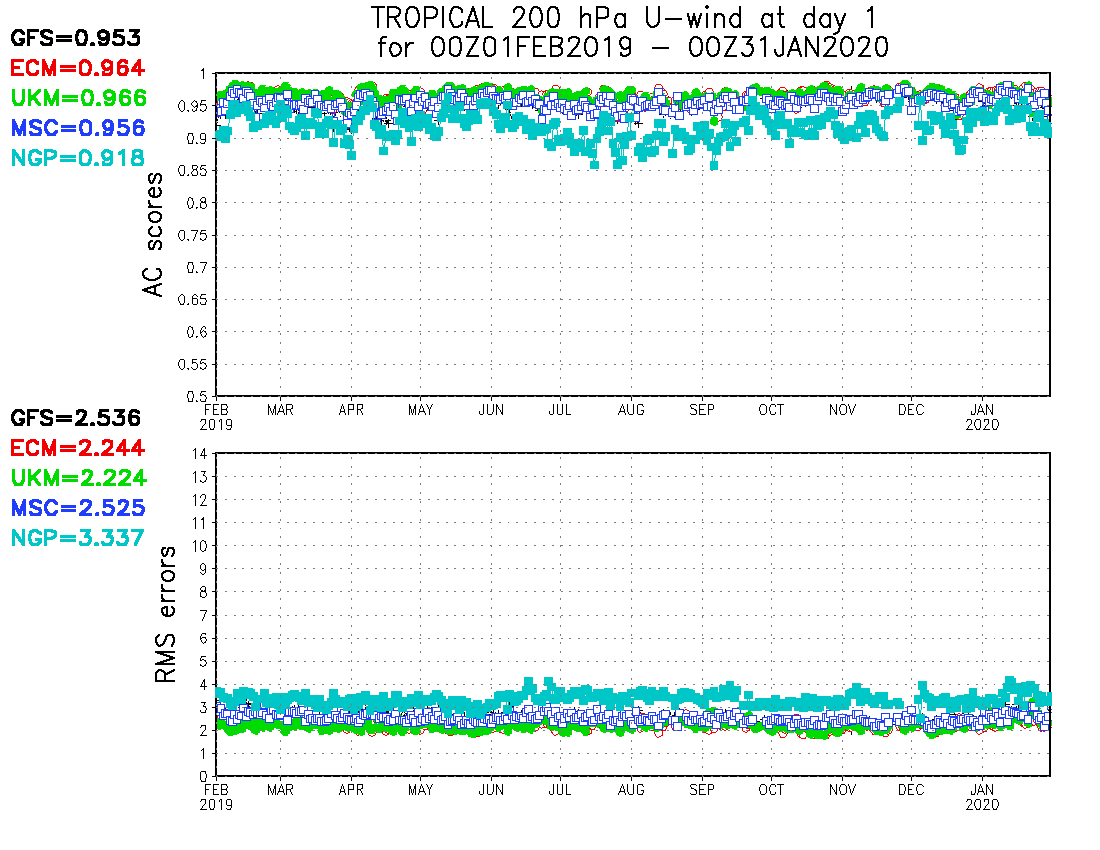Image resolution: width=1100 pixels, height=850 pixels.
Task: Click the '0.65' tick on AC scores axis
Action: click(x=193, y=300)
